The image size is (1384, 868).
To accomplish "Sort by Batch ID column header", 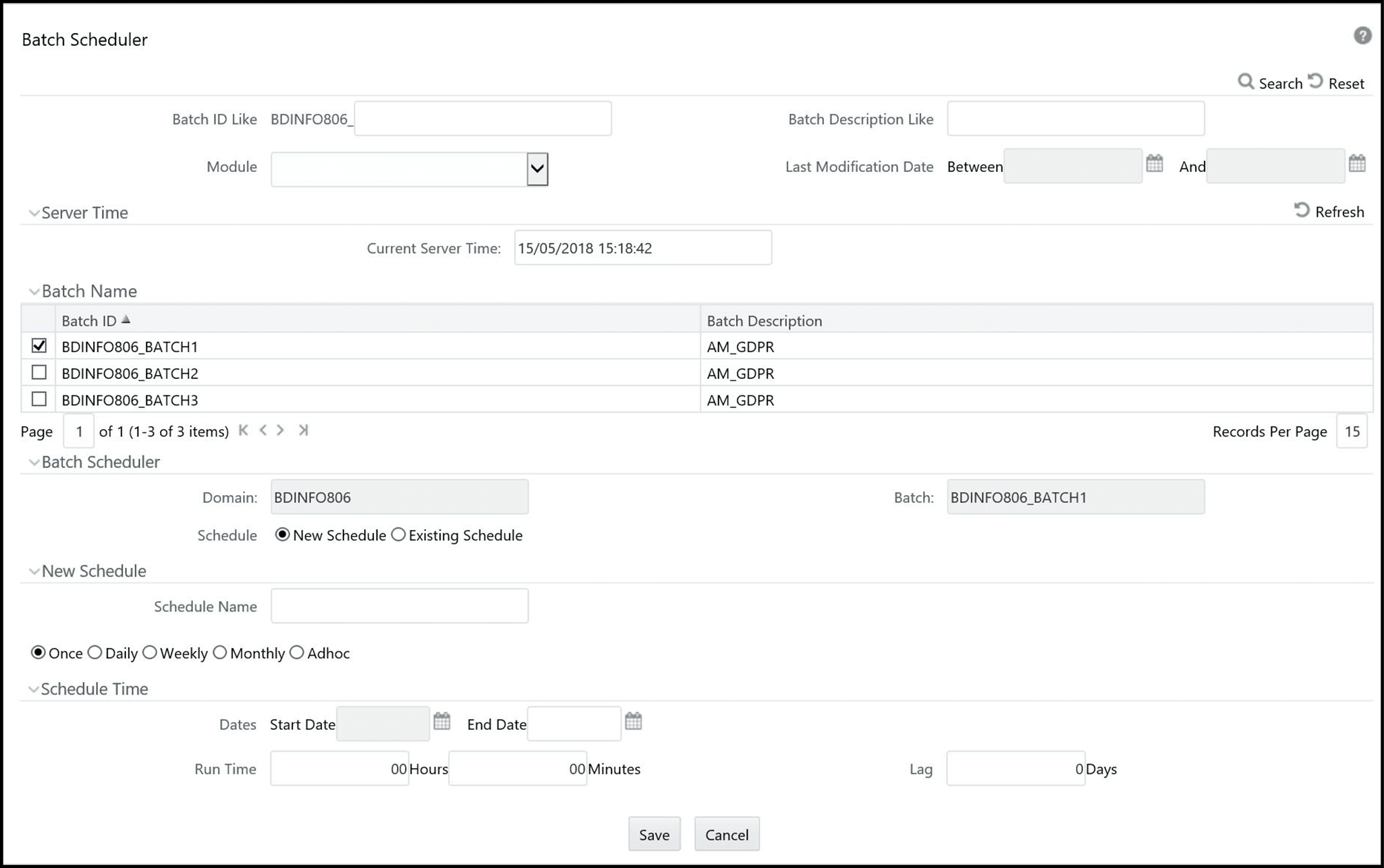I will point(90,320).
